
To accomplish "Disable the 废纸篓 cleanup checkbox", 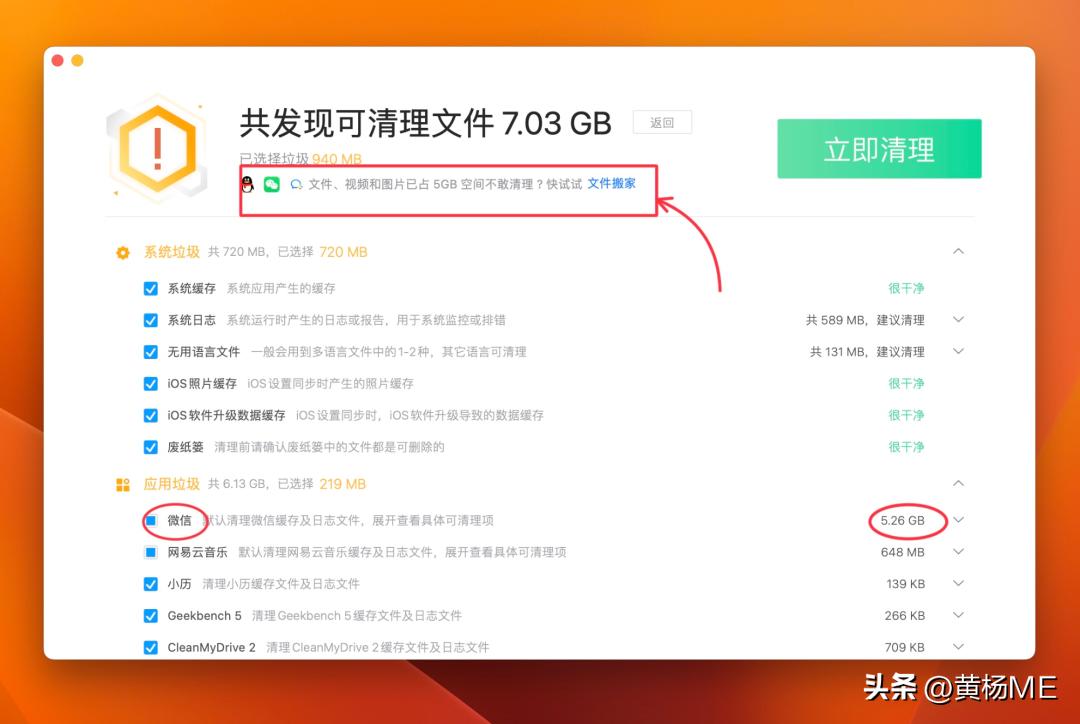I will tap(151, 447).
